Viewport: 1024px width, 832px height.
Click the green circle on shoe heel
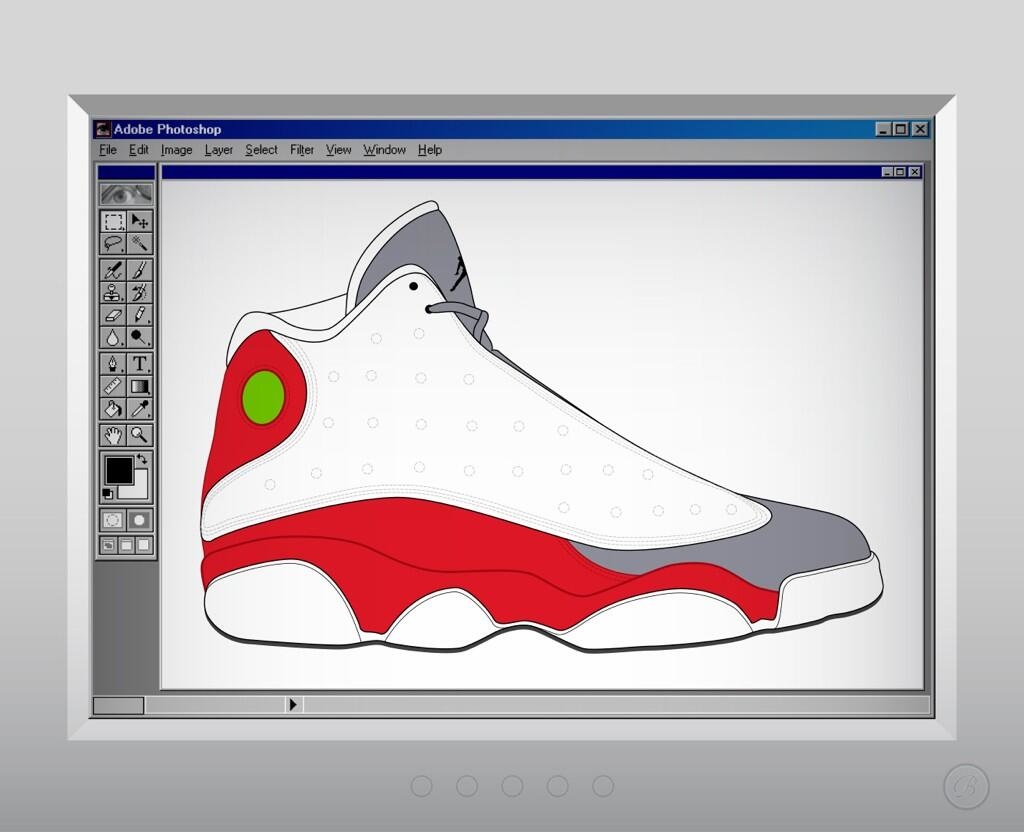click(x=263, y=397)
